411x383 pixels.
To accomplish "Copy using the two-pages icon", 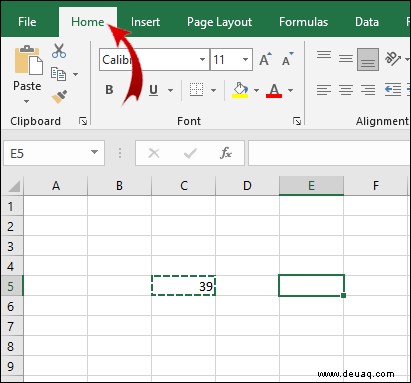I will (x=58, y=74).
